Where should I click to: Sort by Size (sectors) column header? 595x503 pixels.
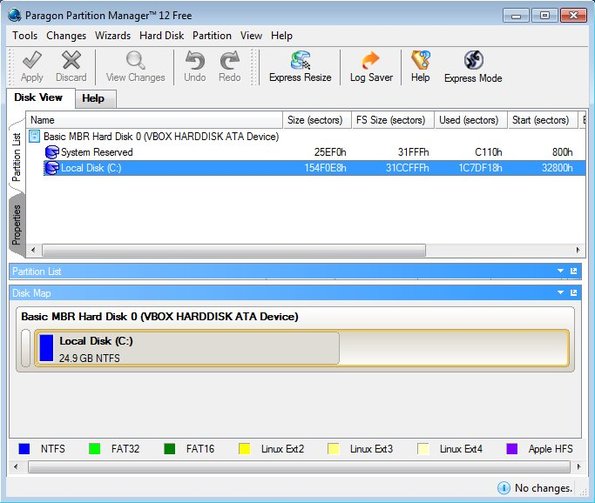click(317, 120)
